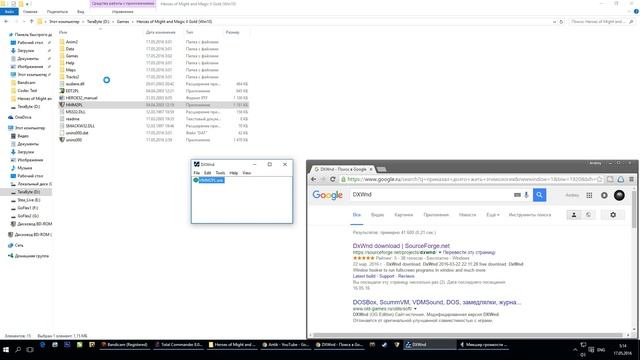This screenshot has width=640, height=360.
Task: Open the Windows Start button
Action: [x=6, y=350]
